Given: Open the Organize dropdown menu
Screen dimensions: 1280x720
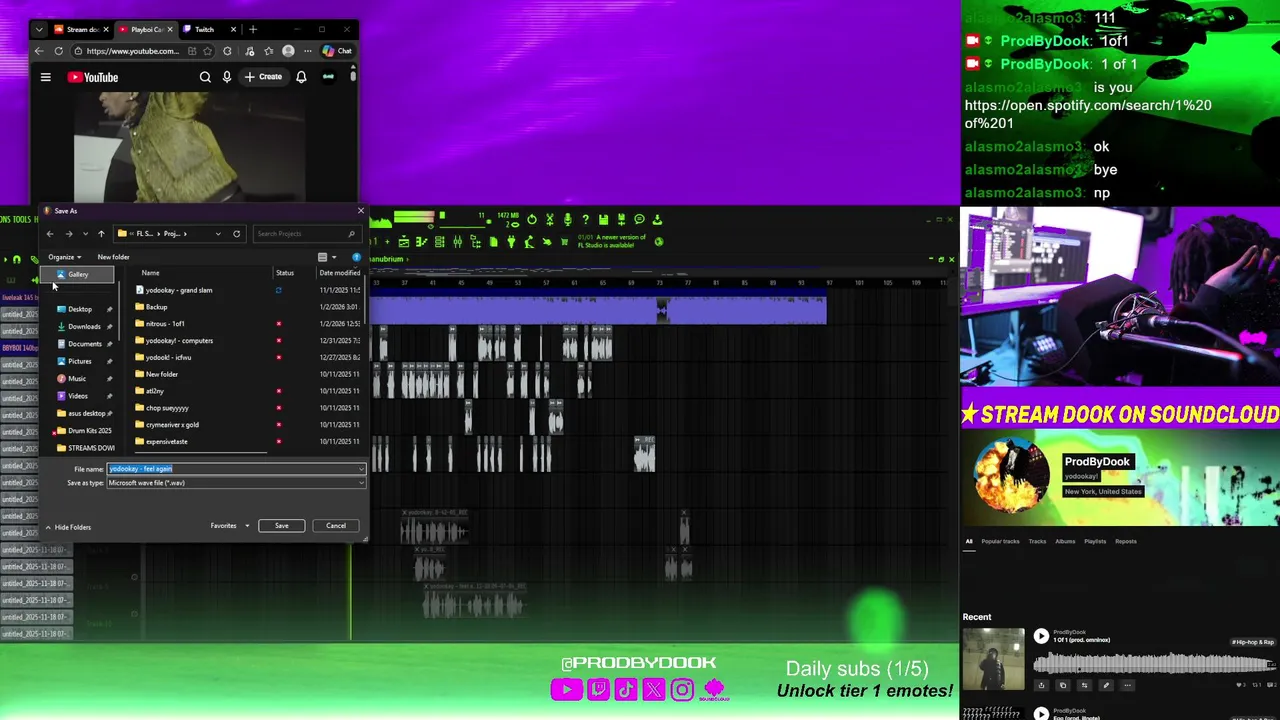Looking at the screenshot, I should pos(65,257).
